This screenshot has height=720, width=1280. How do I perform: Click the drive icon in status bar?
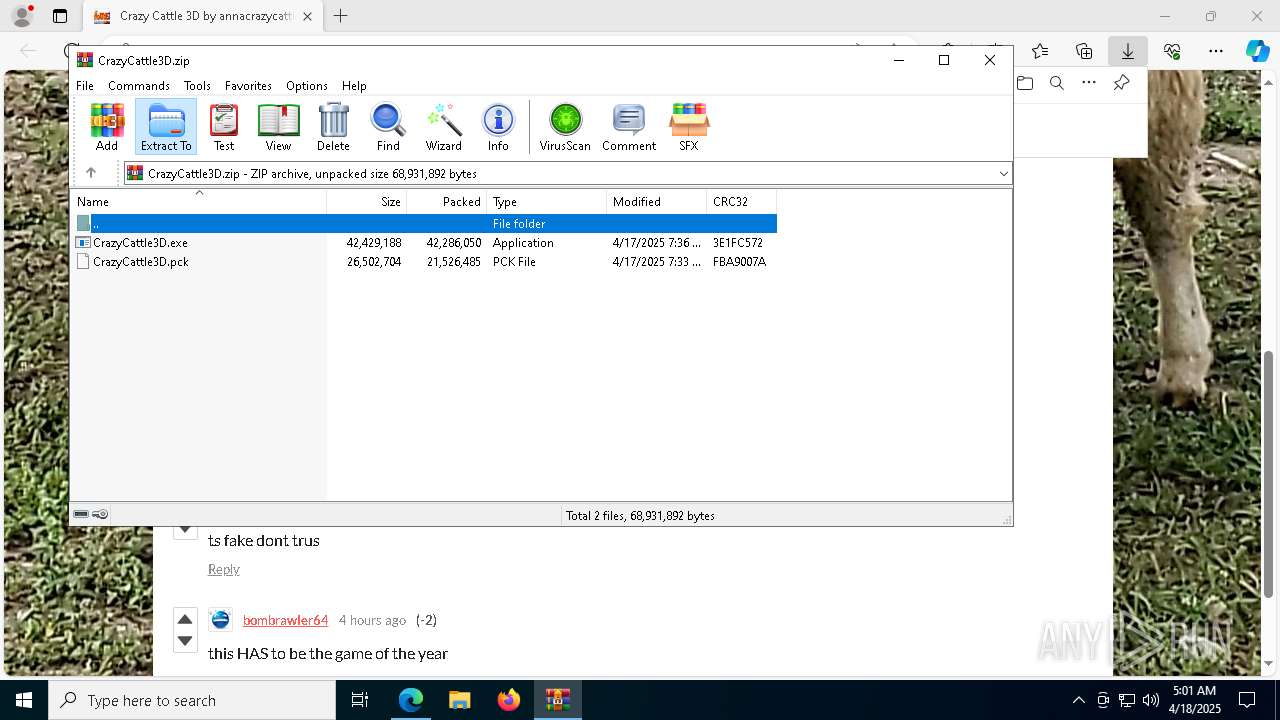[81, 515]
